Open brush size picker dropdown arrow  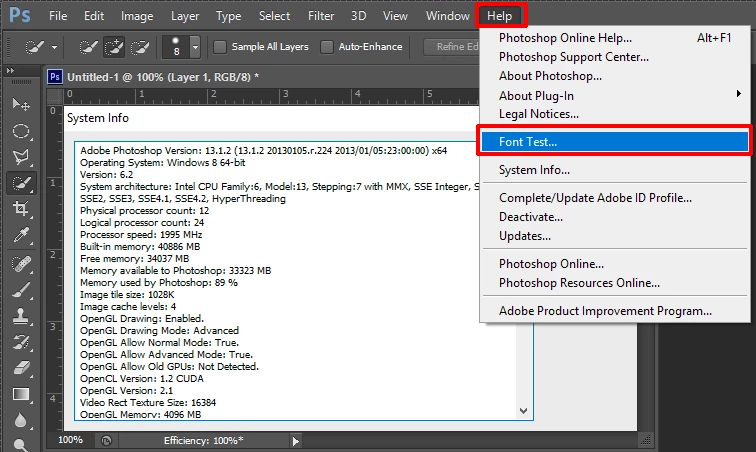click(x=195, y=47)
